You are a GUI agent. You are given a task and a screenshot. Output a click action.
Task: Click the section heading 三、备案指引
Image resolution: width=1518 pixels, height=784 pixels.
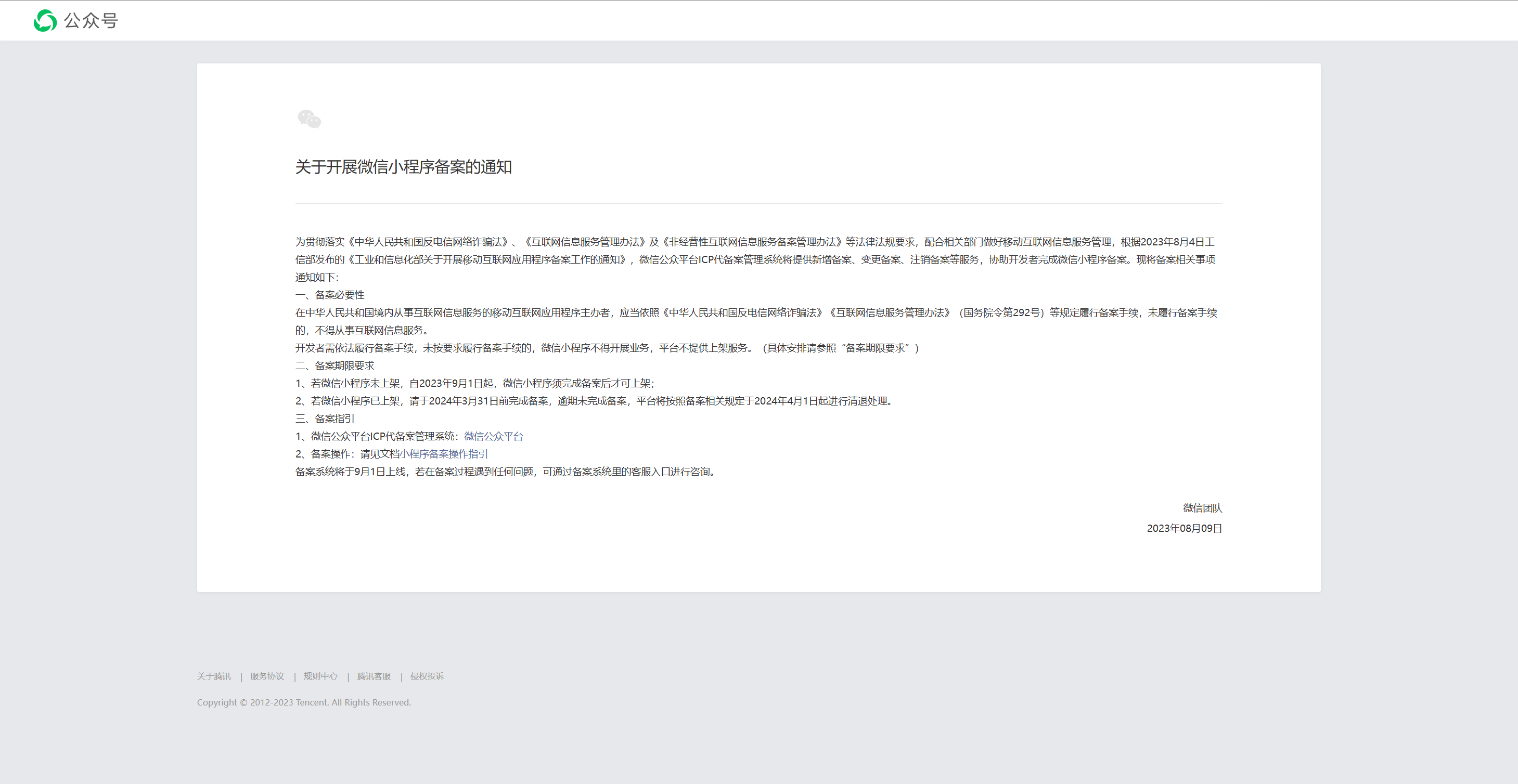(325, 418)
